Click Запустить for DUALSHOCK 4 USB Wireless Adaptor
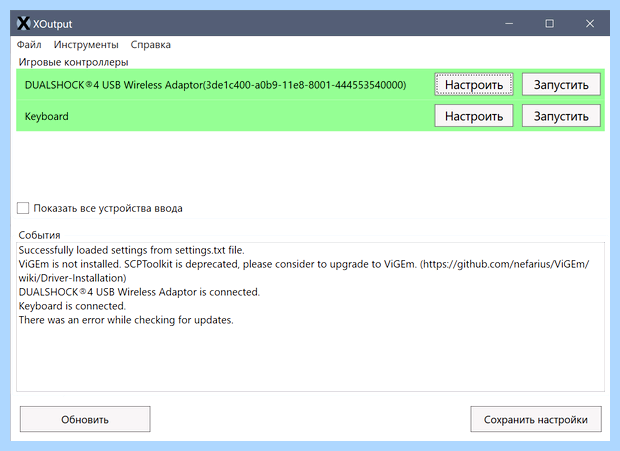 click(561, 84)
